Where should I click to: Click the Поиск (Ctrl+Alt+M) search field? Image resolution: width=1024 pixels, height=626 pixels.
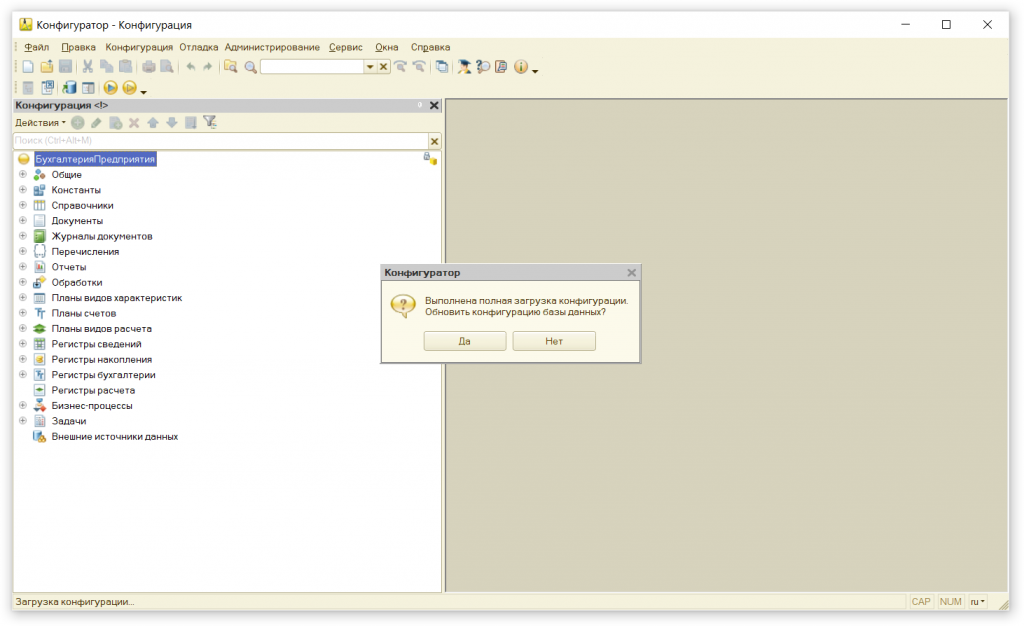[x=220, y=141]
